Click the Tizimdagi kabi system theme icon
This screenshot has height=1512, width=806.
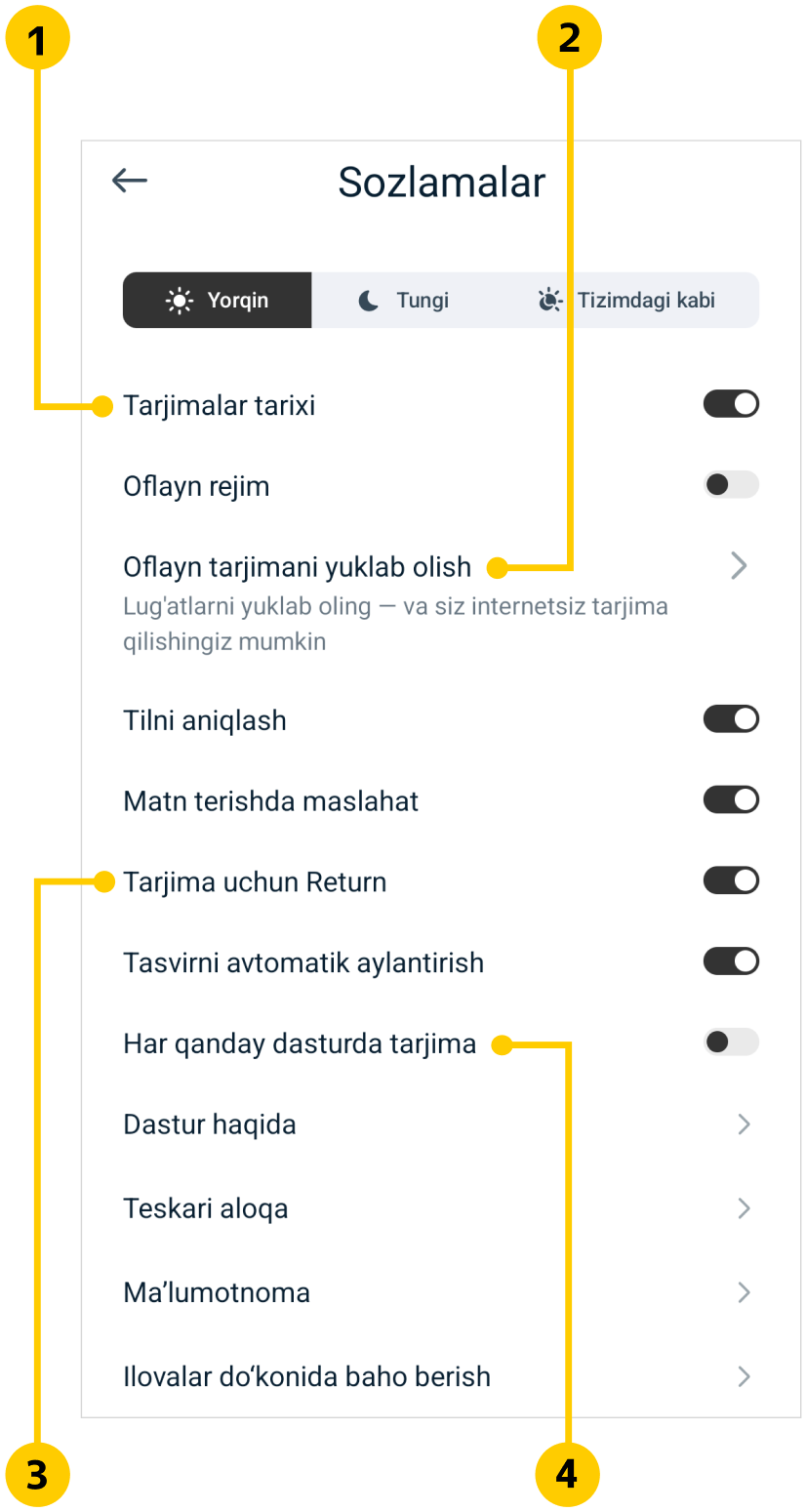[x=550, y=301]
